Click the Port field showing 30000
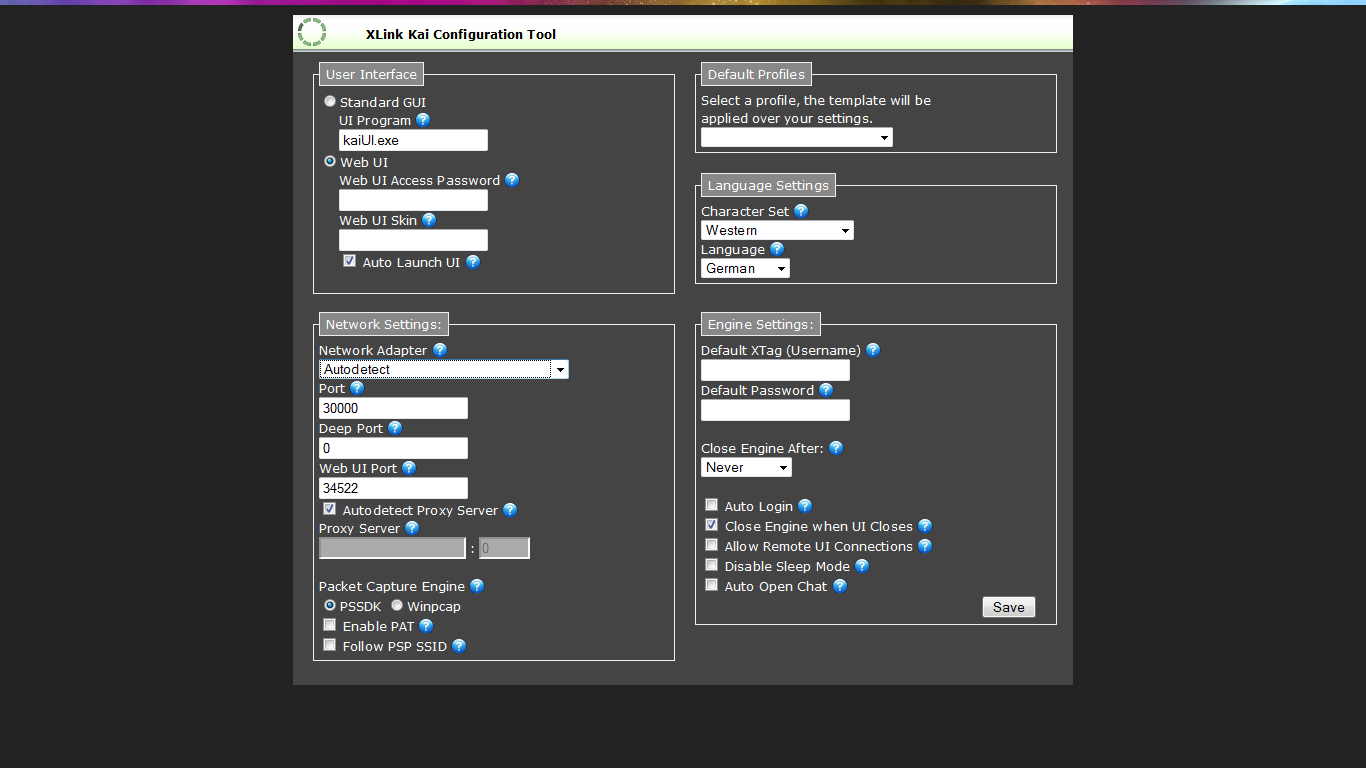Screen dimensions: 1366x768 point(393,408)
